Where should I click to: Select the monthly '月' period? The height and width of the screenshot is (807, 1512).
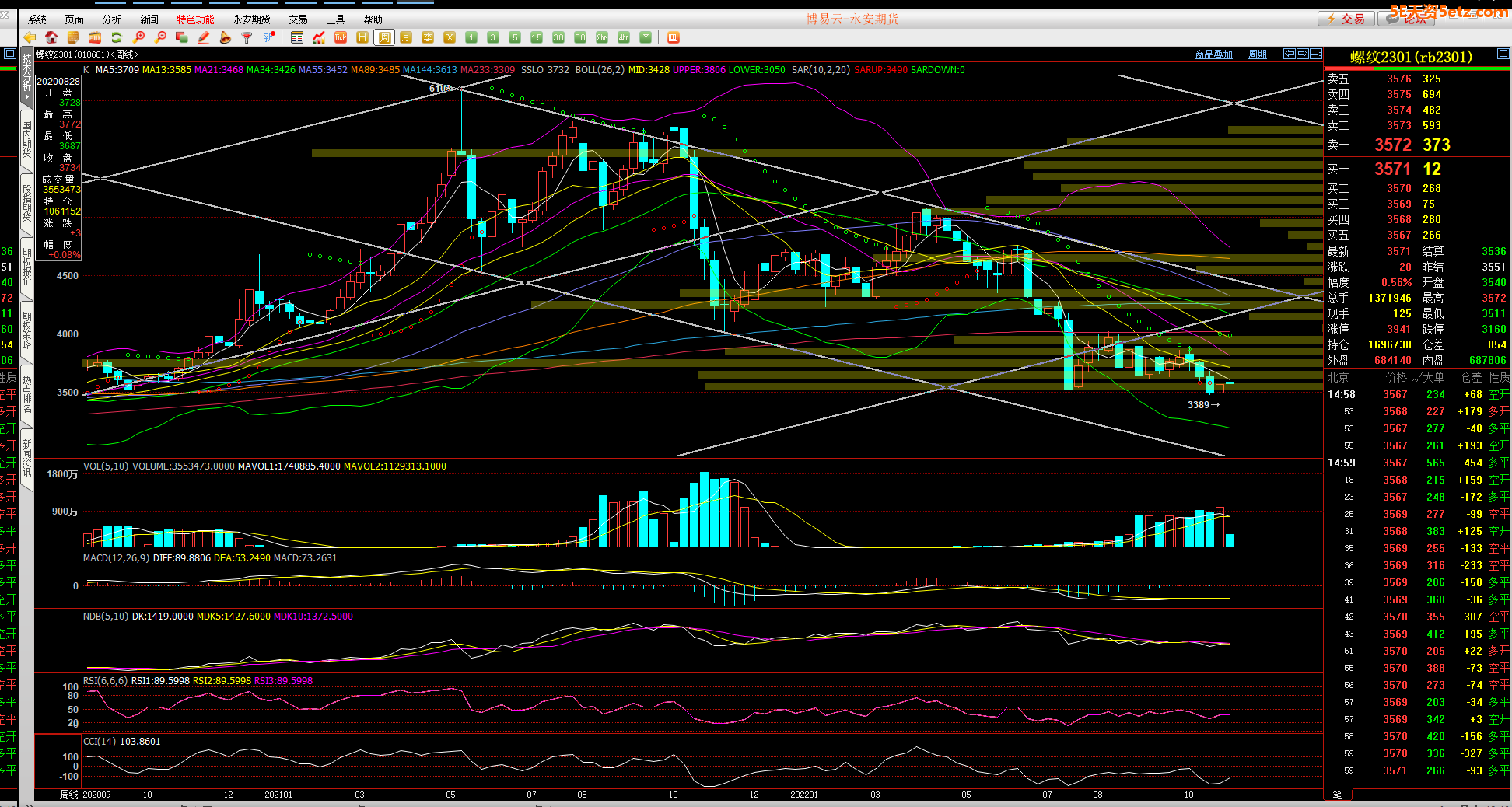406,37
